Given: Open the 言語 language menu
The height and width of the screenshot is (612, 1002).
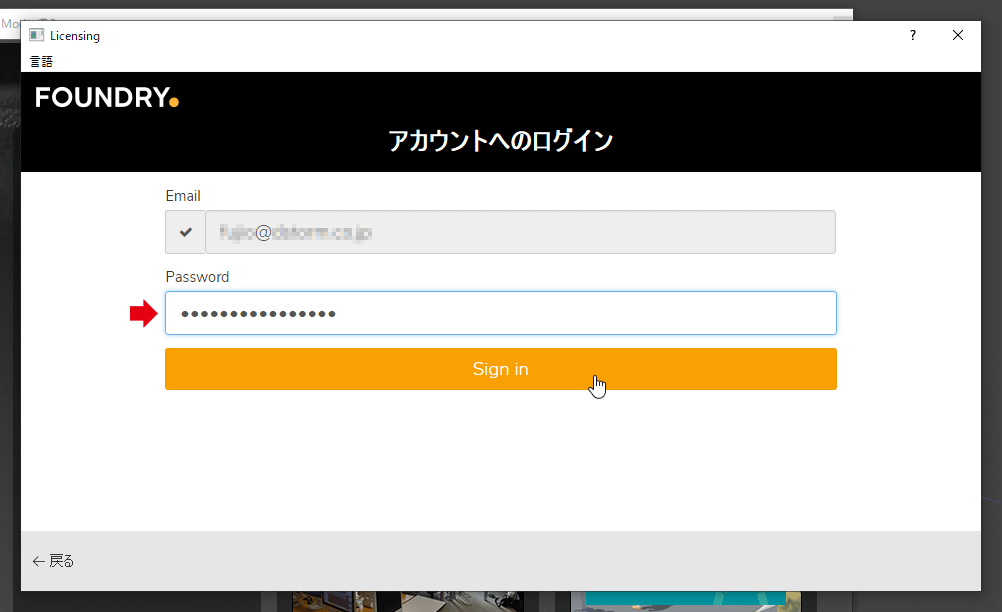Looking at the screenshot, I should coord(42,61).
